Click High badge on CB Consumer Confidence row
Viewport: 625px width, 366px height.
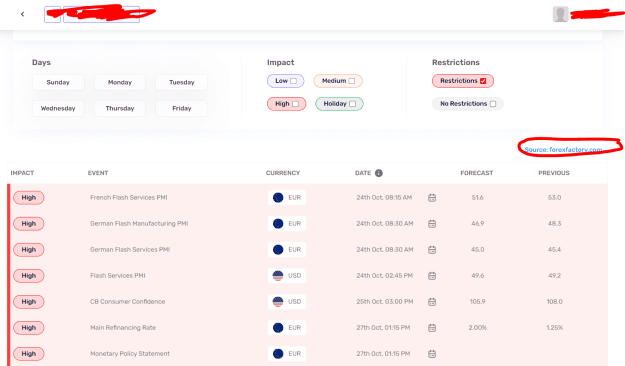pos(29,302)
